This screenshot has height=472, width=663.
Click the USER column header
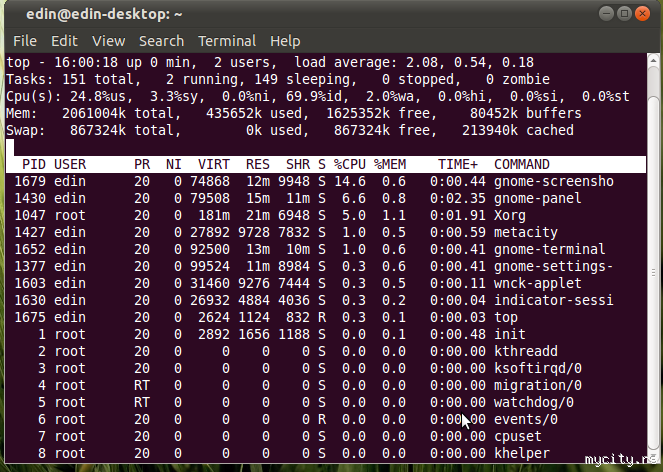point(70,165)
